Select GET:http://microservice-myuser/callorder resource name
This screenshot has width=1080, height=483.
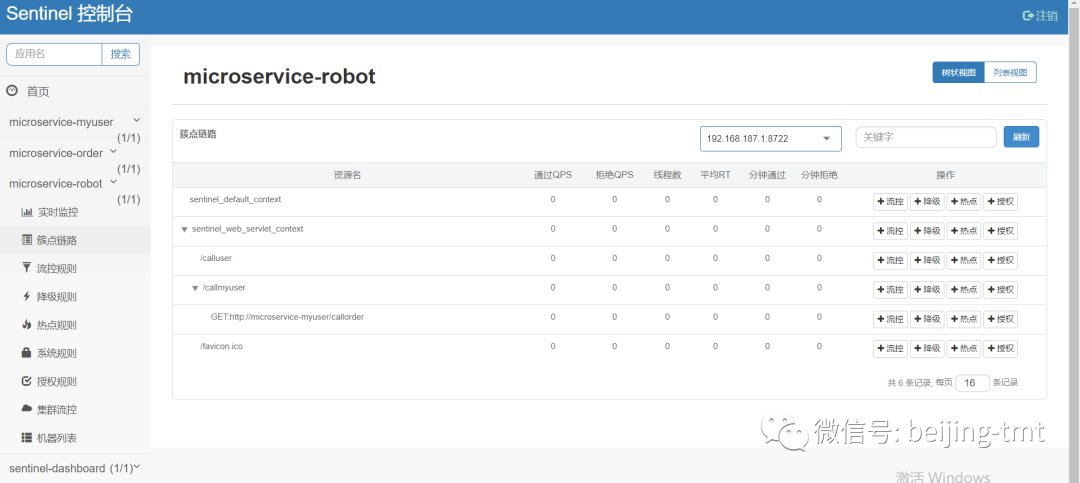(x=287, y=317)
